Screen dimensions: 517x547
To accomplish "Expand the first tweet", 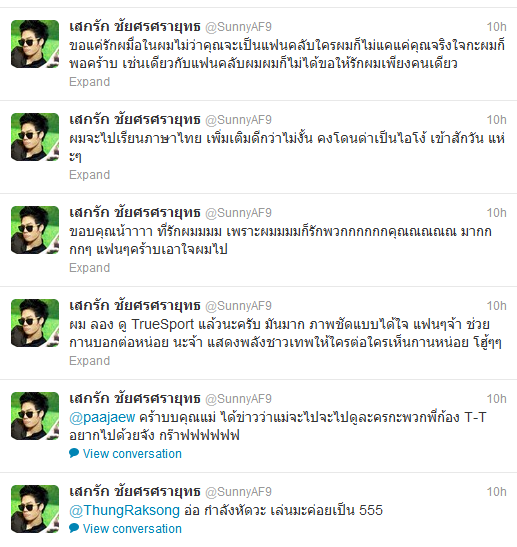I will point(89,82).
